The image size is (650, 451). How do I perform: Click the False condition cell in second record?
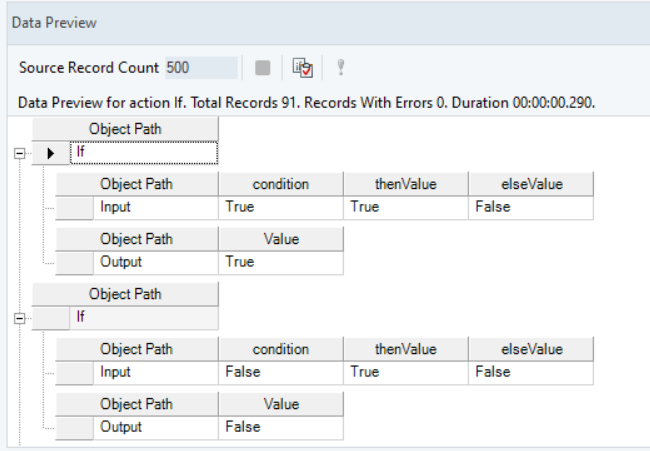pos(281,372)
